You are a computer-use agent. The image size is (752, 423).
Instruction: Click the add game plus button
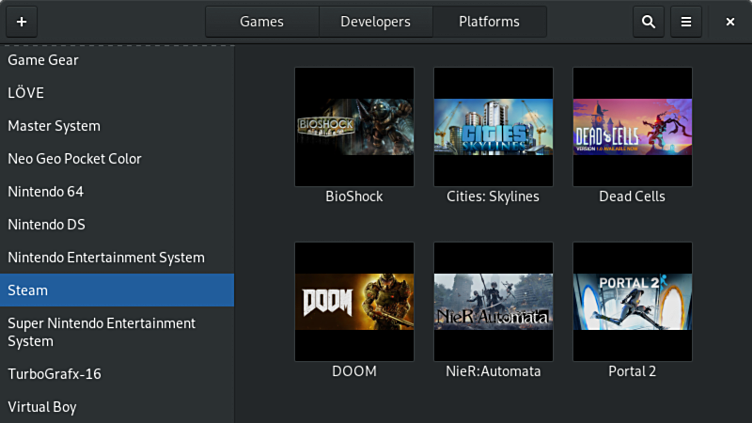pyautogui.click(x=21, y=21)
